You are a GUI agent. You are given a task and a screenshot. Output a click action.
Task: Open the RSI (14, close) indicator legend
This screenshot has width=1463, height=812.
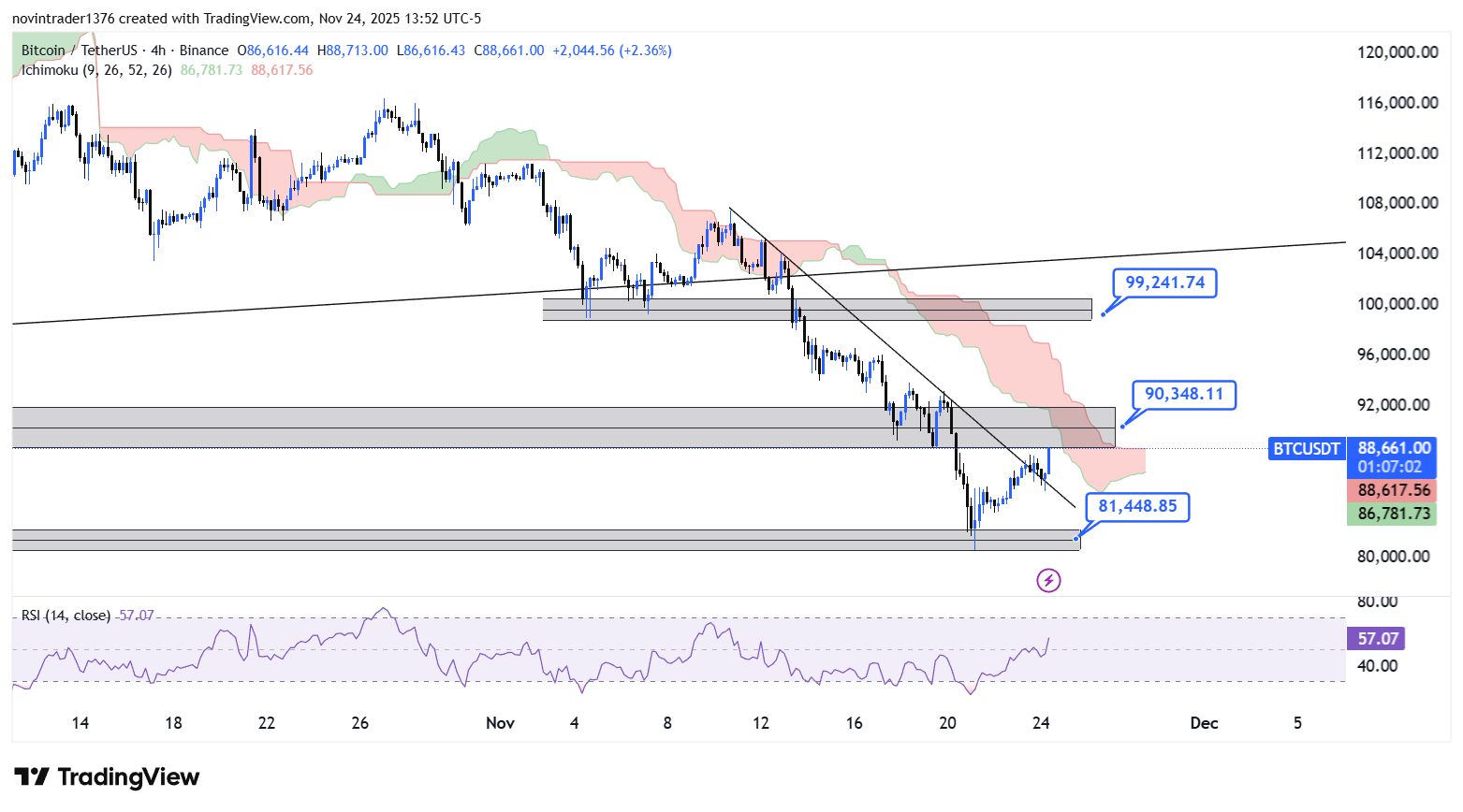[66, 616]
